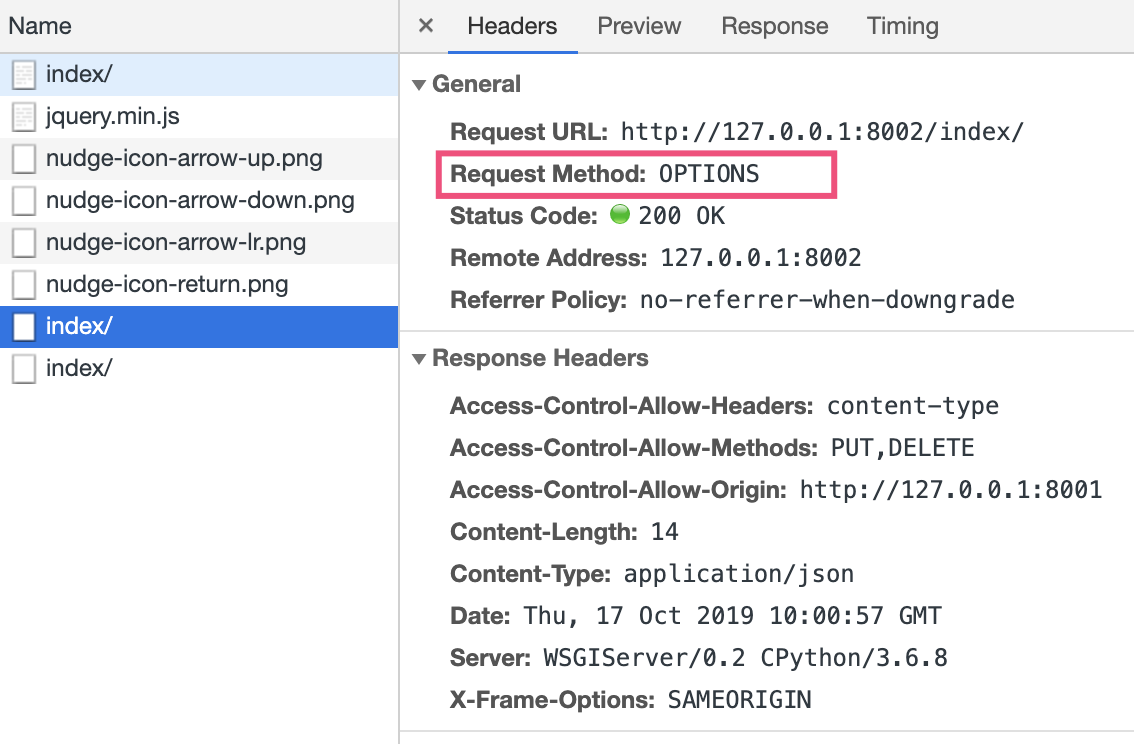1134x744 pixels.
Task: Click the Name column header
Action: click(40, 26)
